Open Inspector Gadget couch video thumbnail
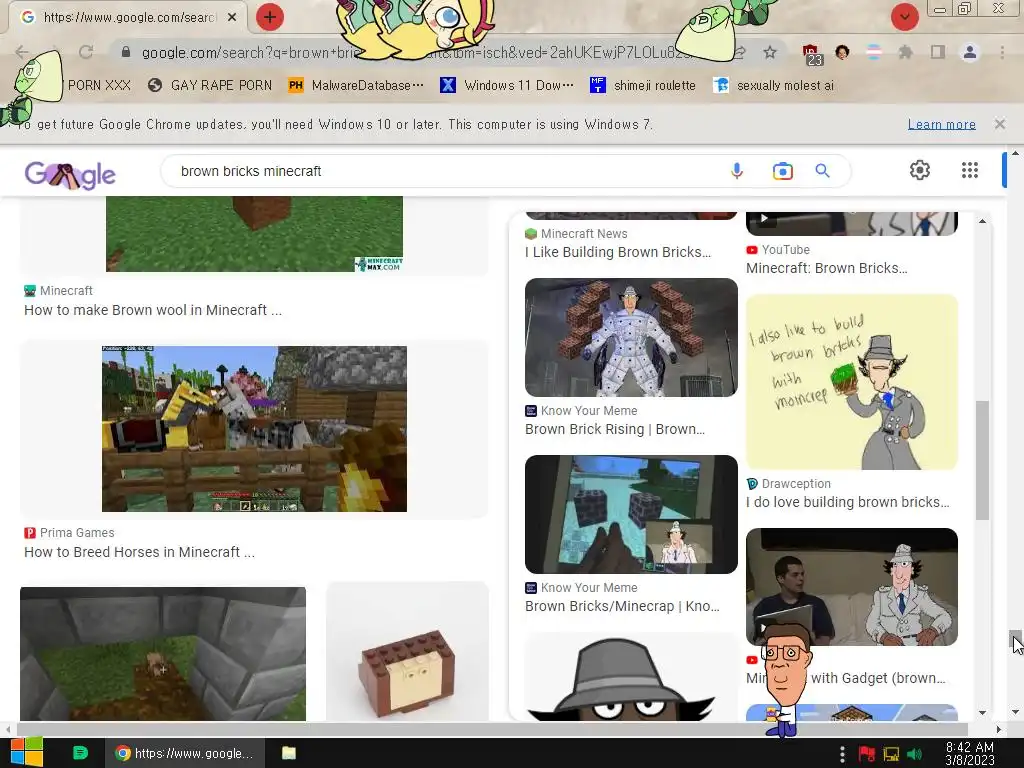Image resolution: width=1024 pixels, height=768 pixels. pyautogui.click(x=852, y=586)
